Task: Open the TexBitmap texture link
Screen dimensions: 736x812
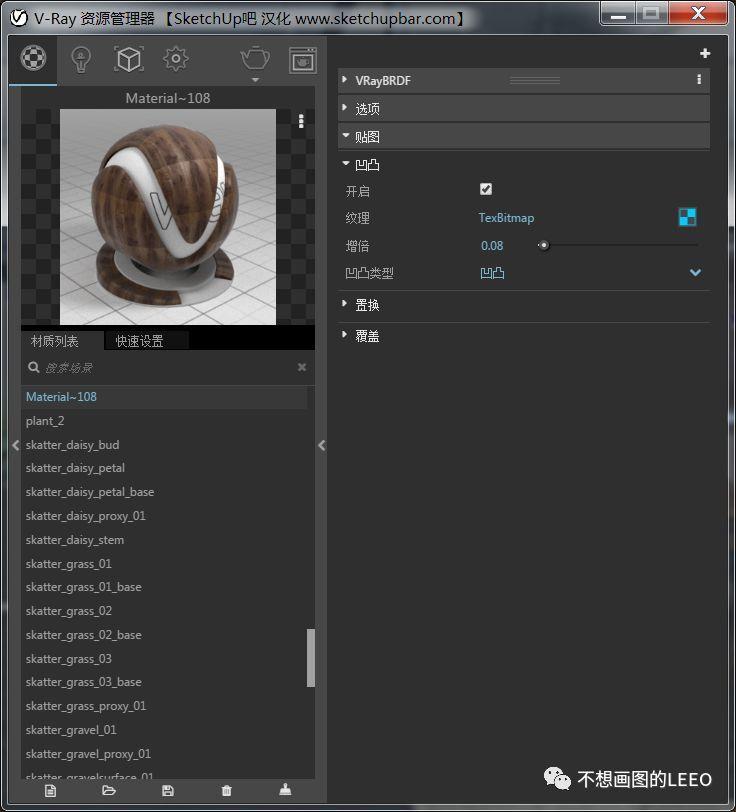Action: 506,218
